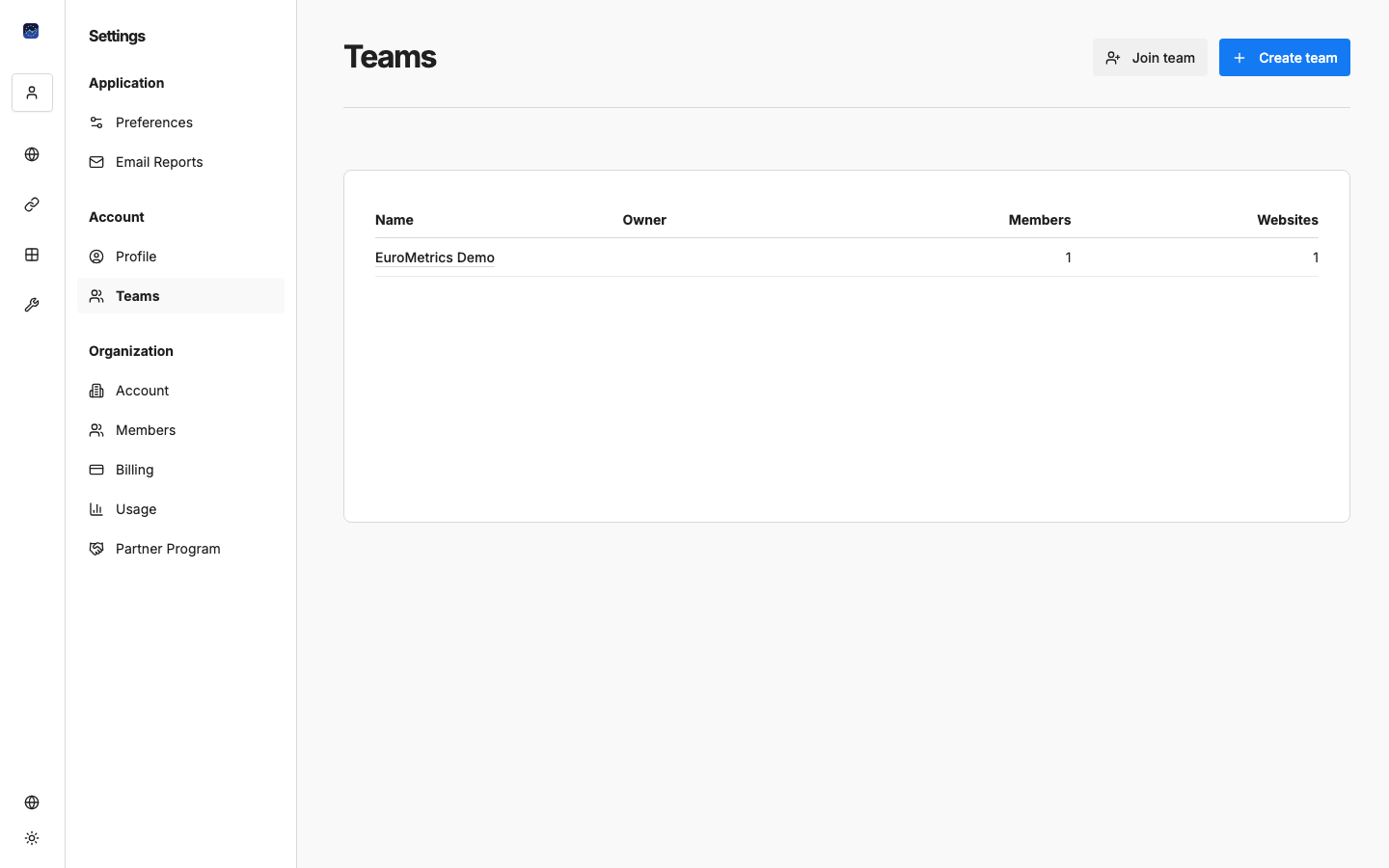Image resolution: width=1389 pixels, height=868 pixels.
Task: Click the Members column header in the table
Action: 1040,220
